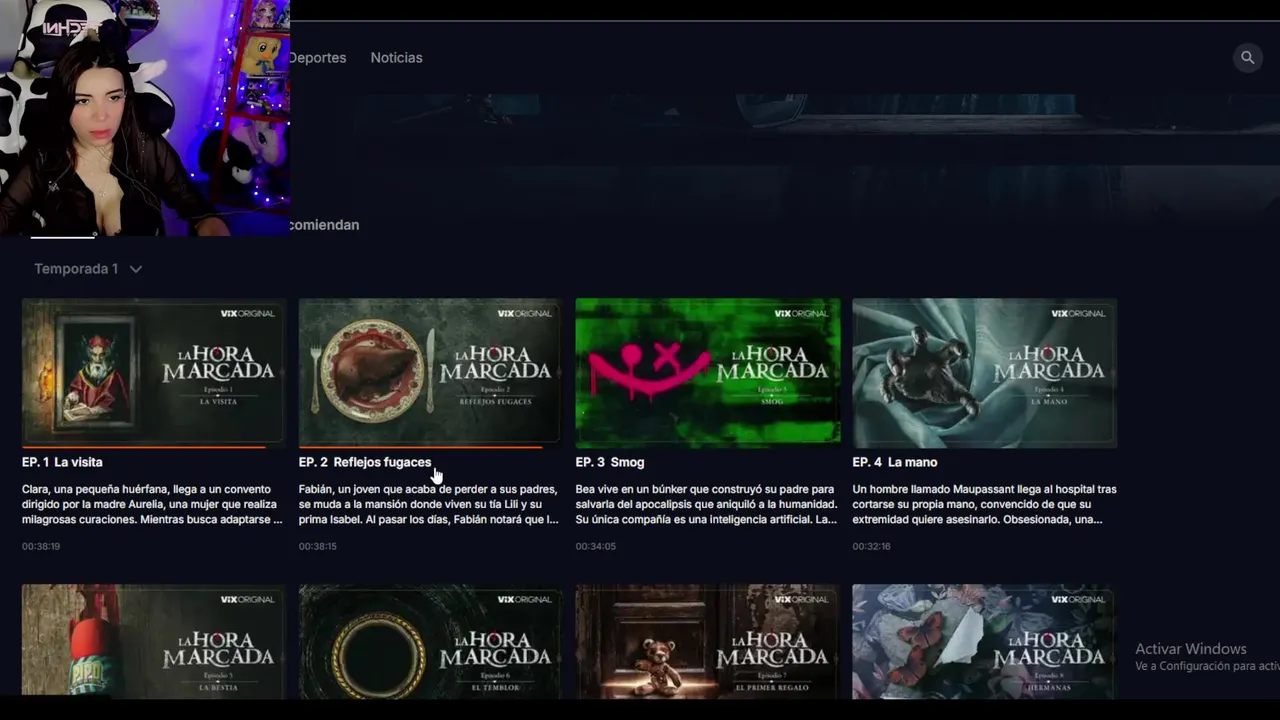Click the title EP. 2 Reflejos fugaces
Screen dimensions: 1280x720
click(365, 462)
